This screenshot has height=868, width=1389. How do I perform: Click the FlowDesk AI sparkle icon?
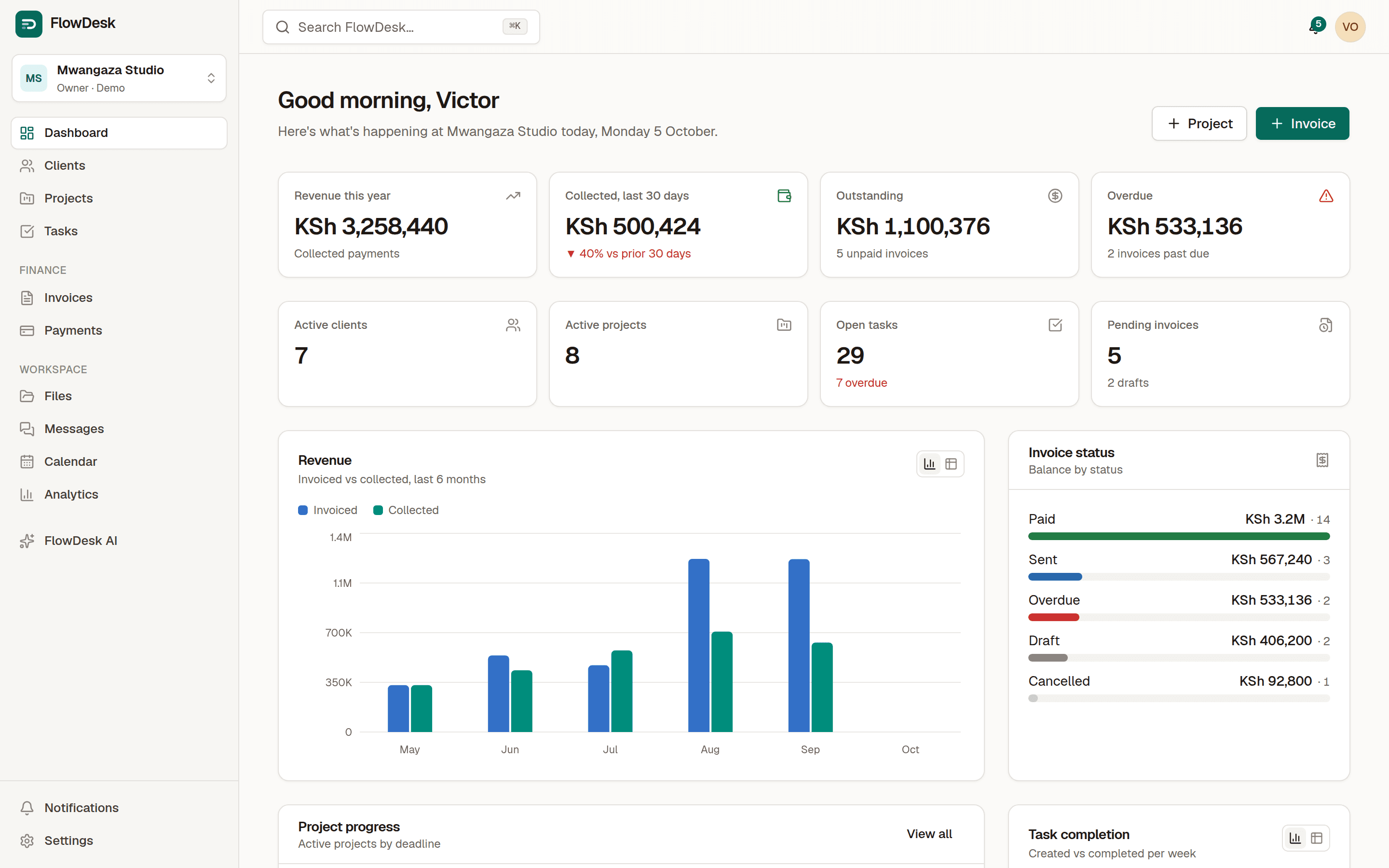coord(27,541)
